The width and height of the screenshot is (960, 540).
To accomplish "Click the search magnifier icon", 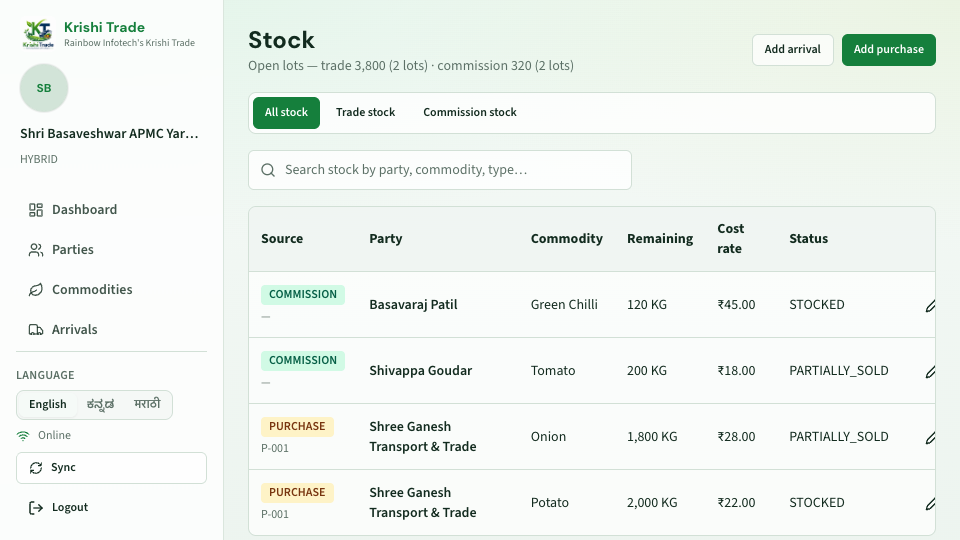I will [268, 170].
